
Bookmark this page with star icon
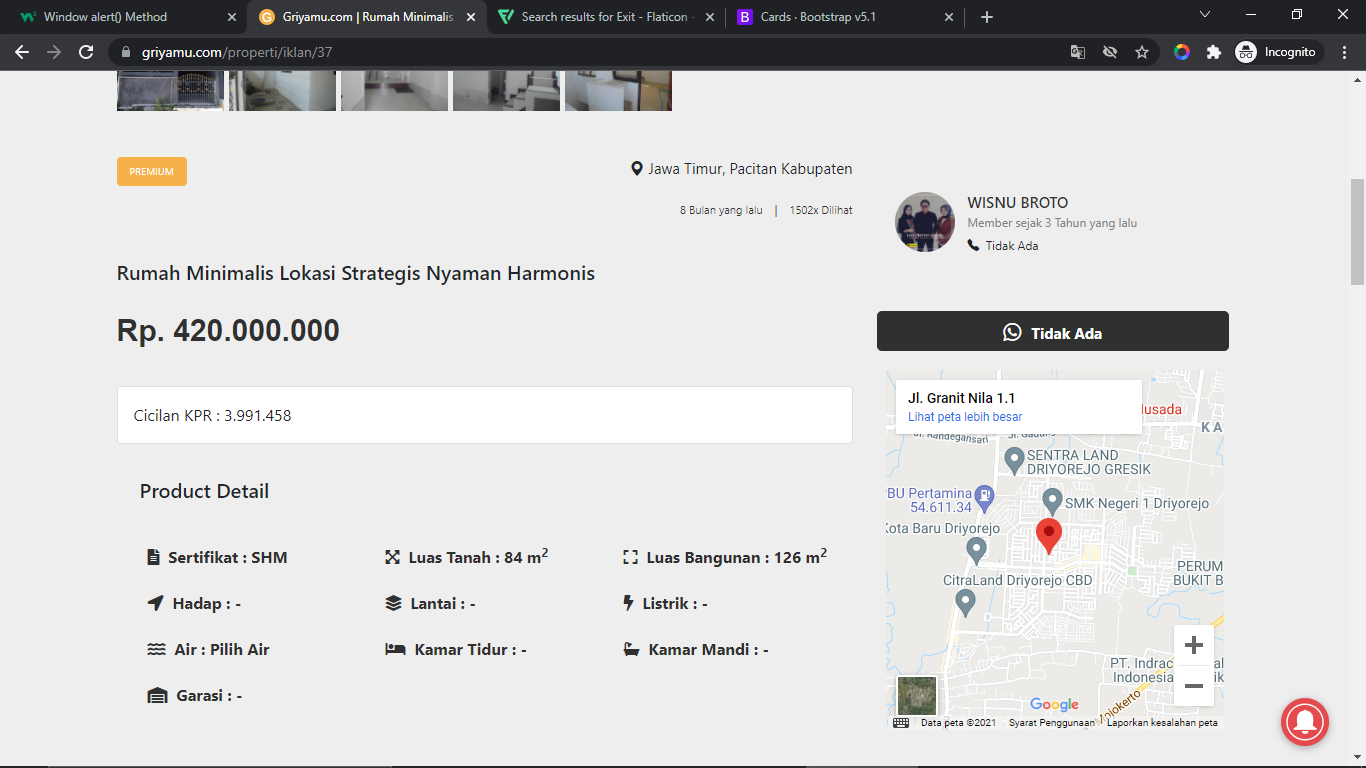(1141, 52)
